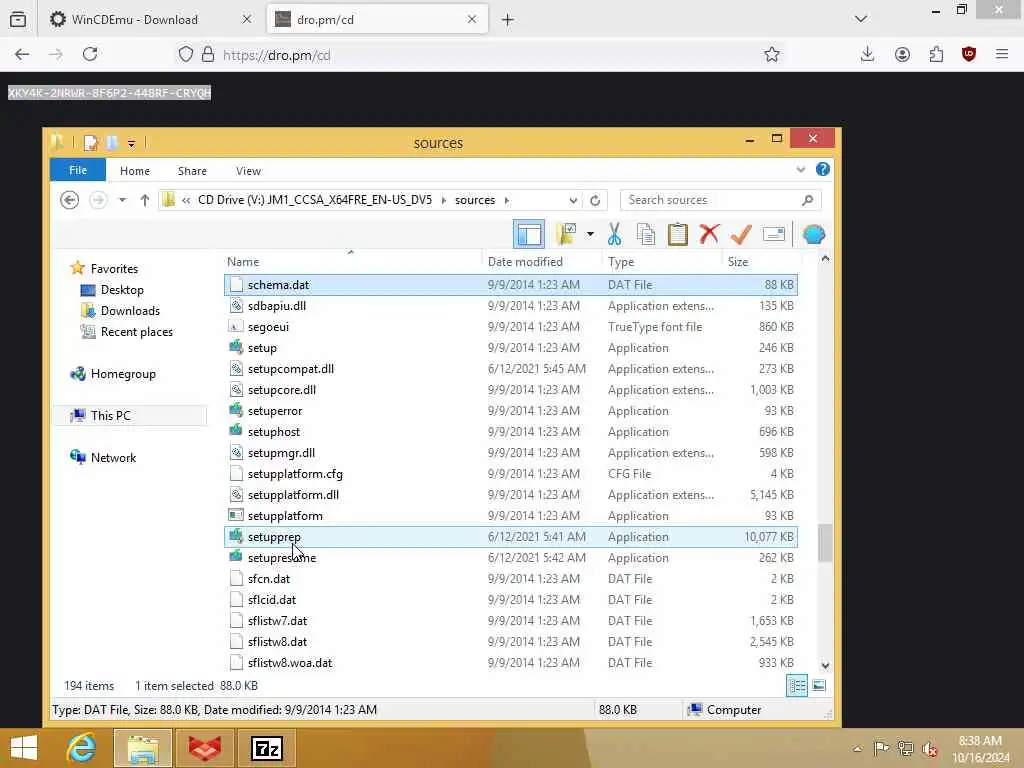Click the file list vertical scrollbar thumb
Screen dimensions: 1024x768
point(825,543)
